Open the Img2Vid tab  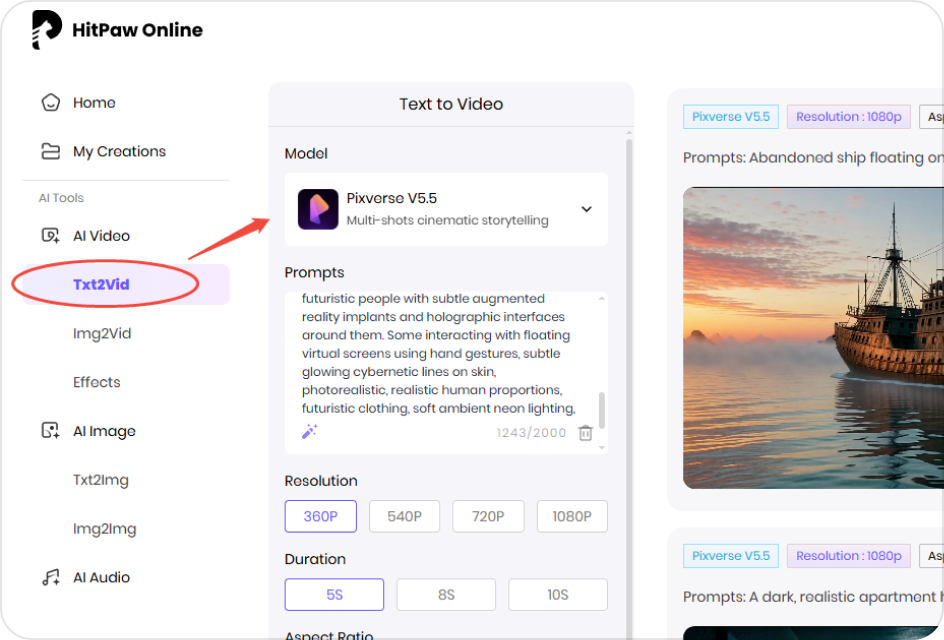[102, 333]
